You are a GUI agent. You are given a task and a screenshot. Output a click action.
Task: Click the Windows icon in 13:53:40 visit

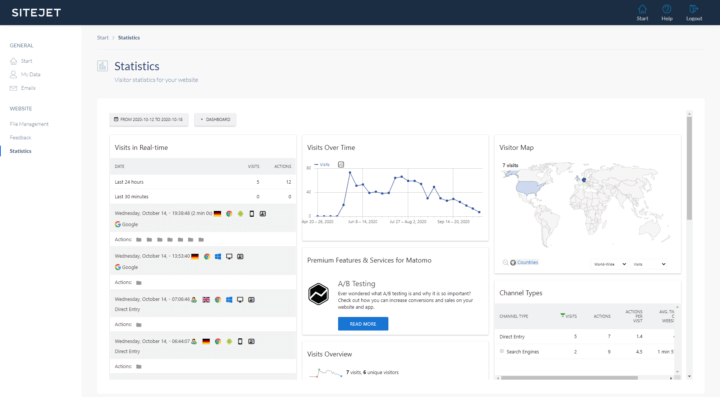point(218,257)
